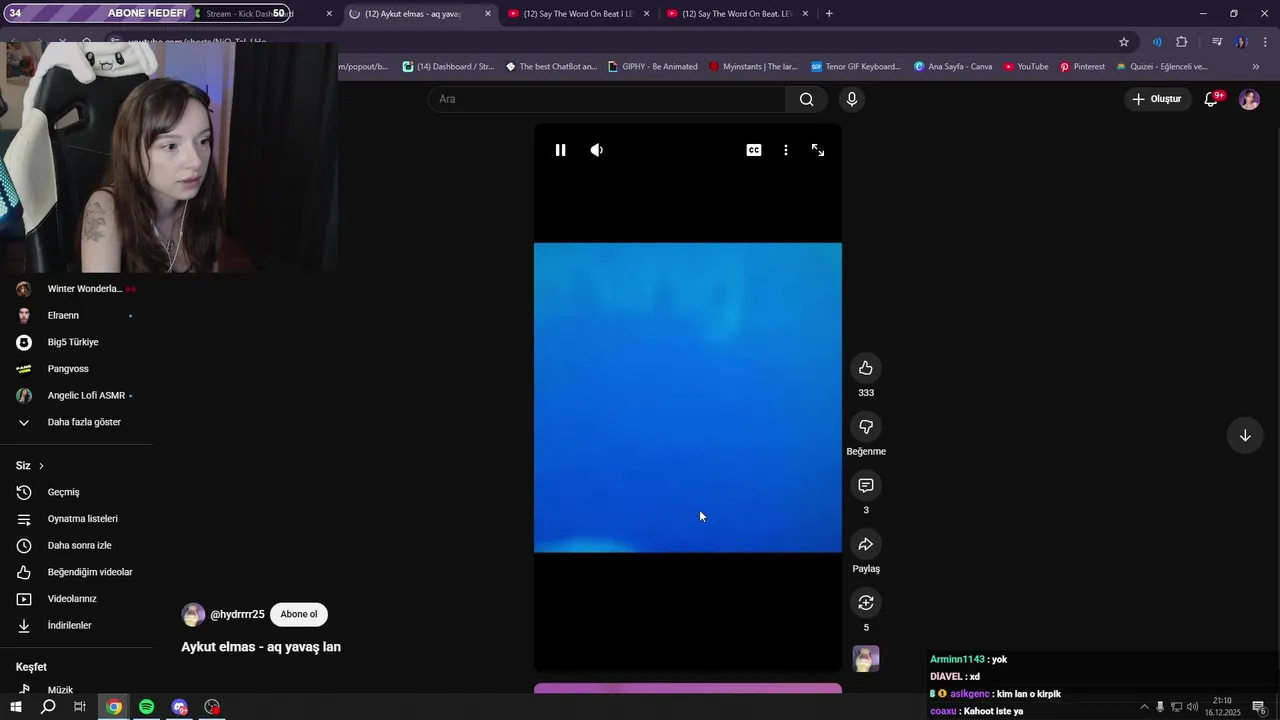Open Ana Sayfa - Canva bookmark
The width and height of the screenshot is (1280, 720).
pyautogui.click(x=953, y=67)
